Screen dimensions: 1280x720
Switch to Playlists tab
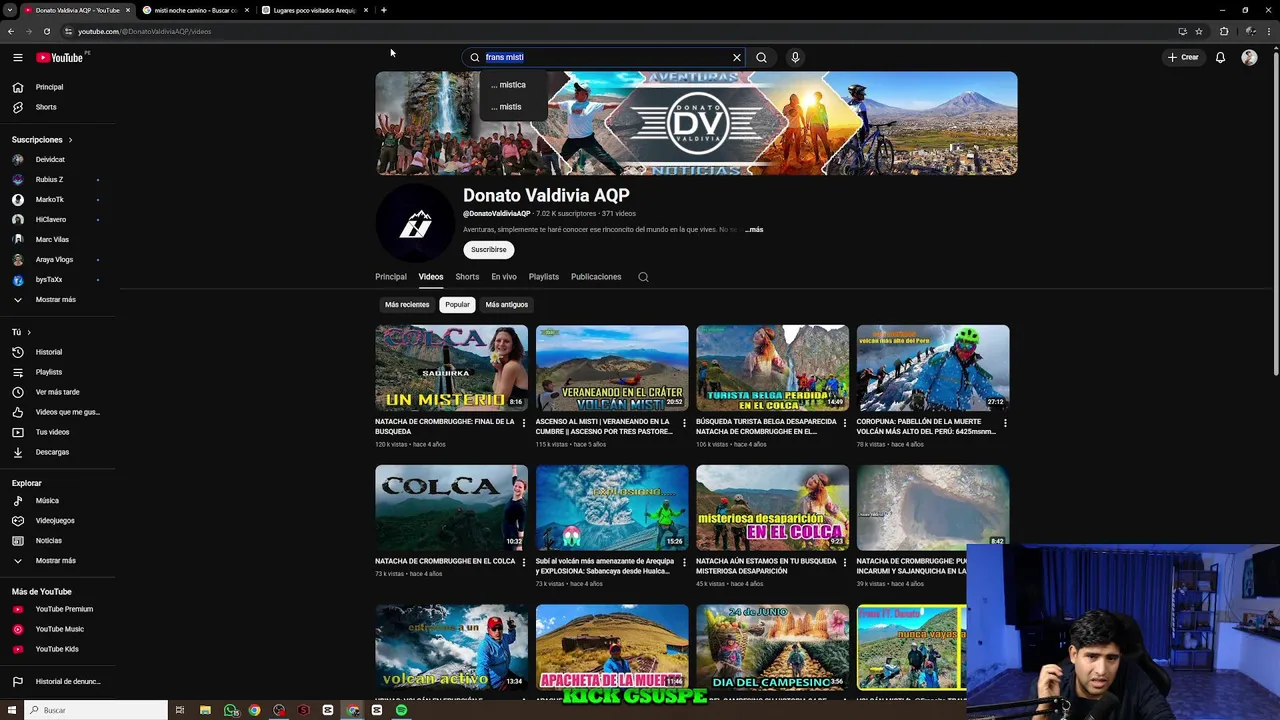[x=544, y=277]
